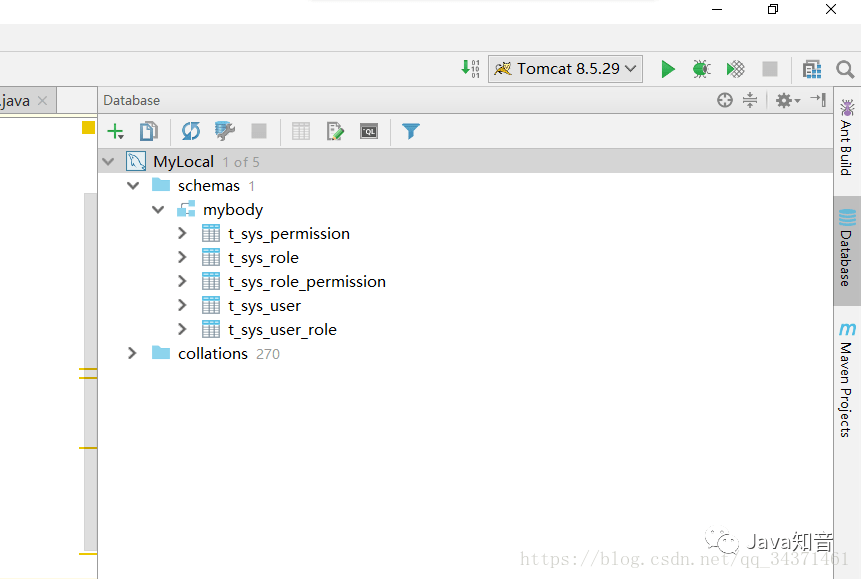Image resolution: width=861 pixels, height=579 pixels.
Task: Collapse the MyLocal data source node
Action: pos(108,162)
